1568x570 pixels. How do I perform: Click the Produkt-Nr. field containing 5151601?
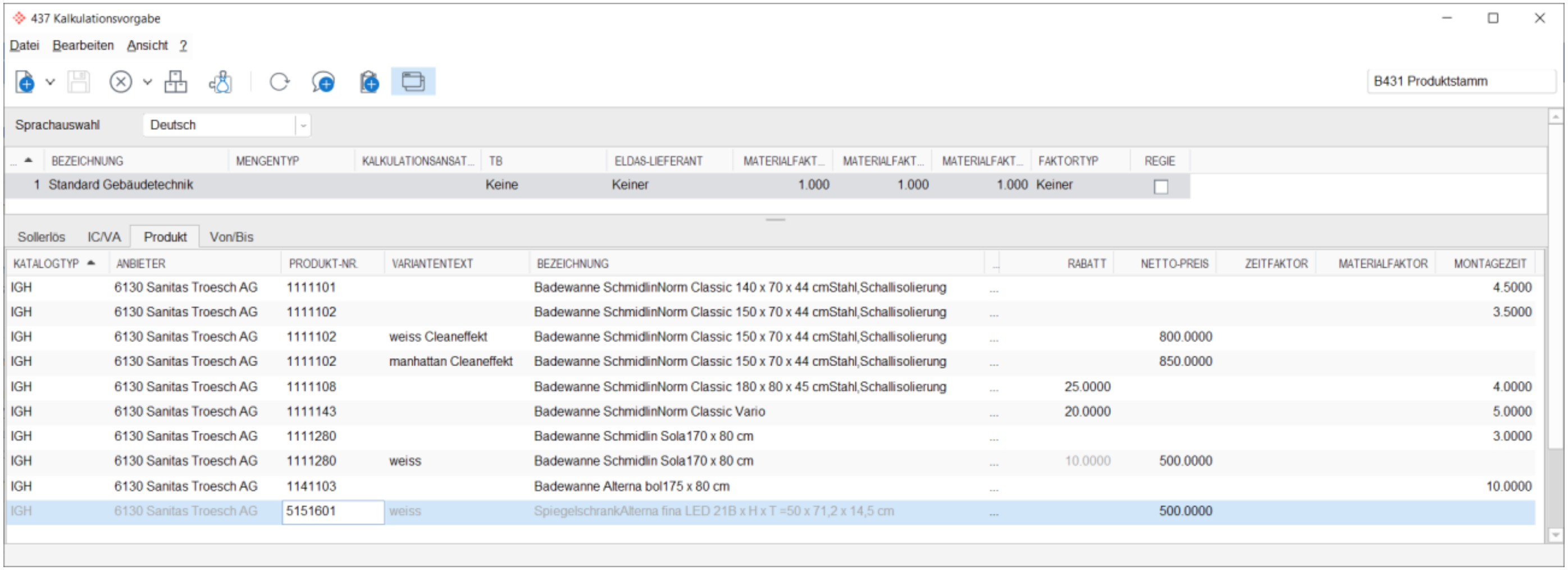[332, 512]
